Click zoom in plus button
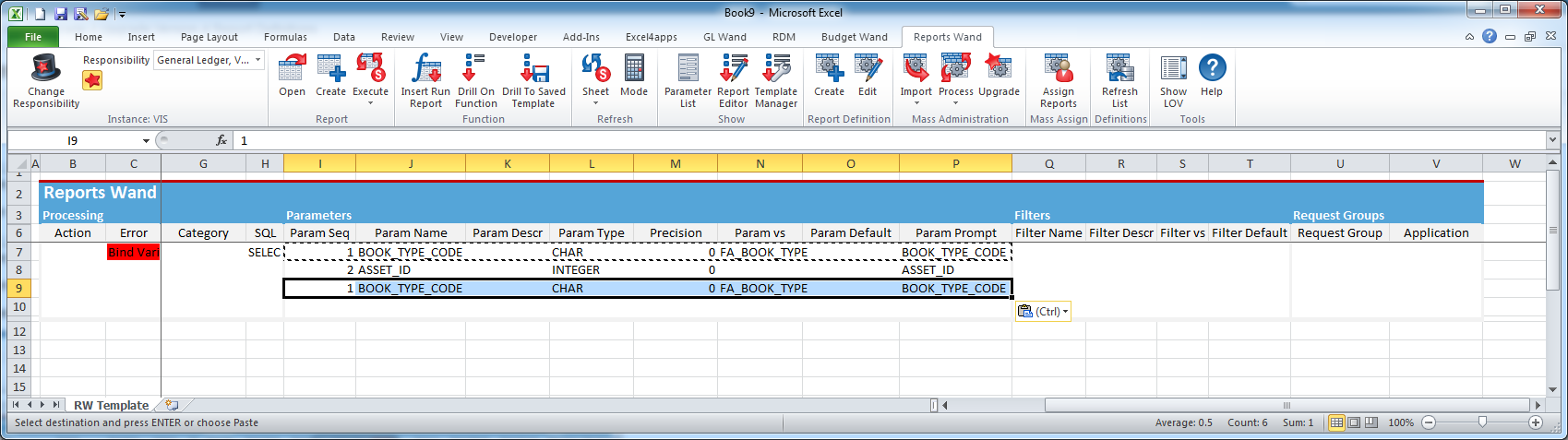 (x=1536, y=422)
